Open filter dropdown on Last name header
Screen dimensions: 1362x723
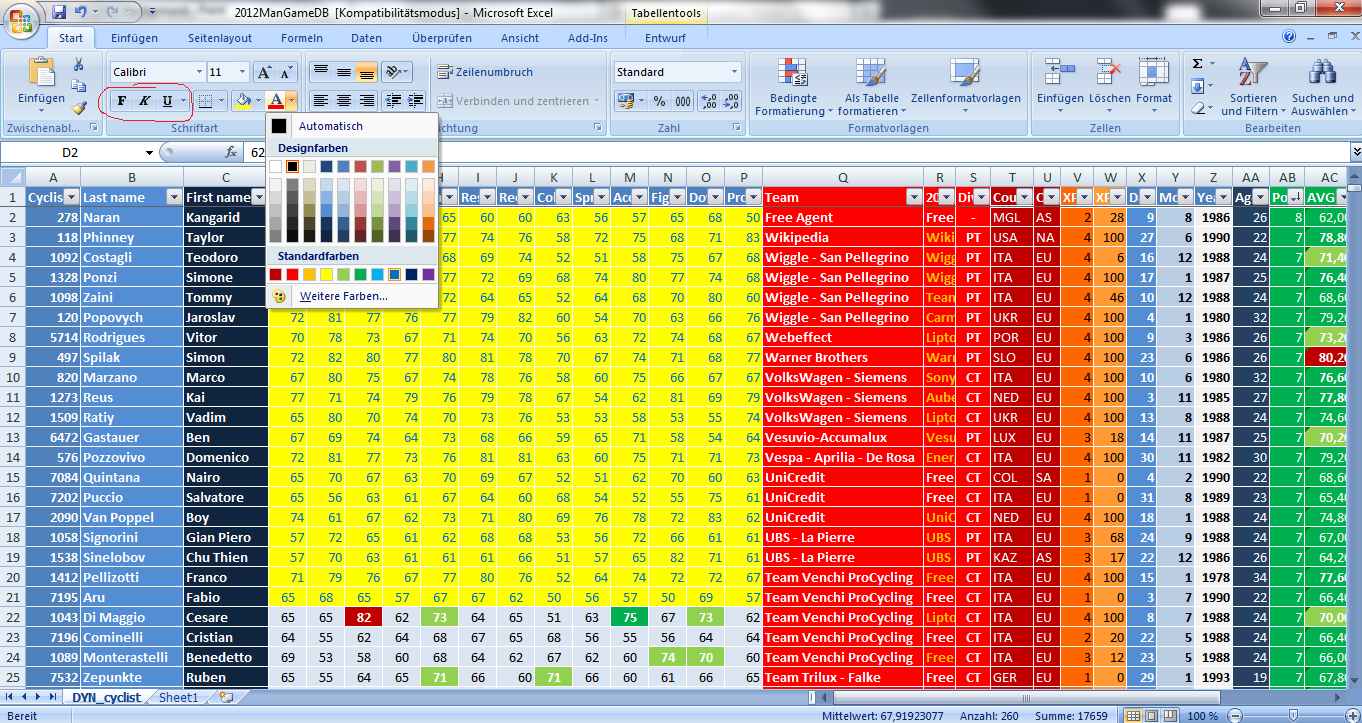pyautogui.click(x=174, y=197)
